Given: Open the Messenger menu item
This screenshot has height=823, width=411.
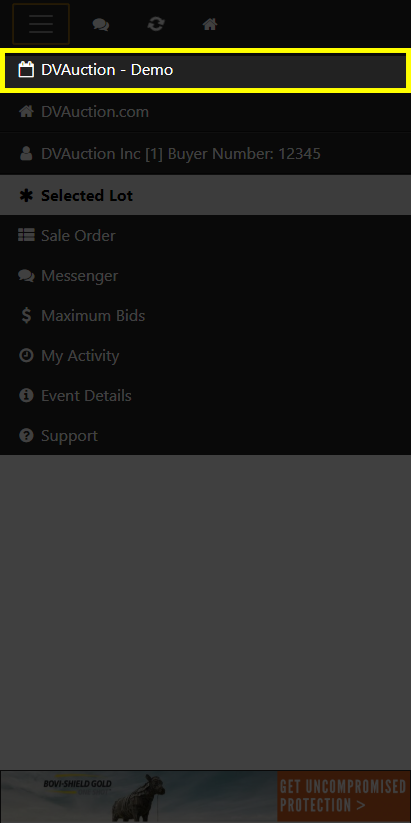Looking at the screenshot, I should (x=205, y=276).
